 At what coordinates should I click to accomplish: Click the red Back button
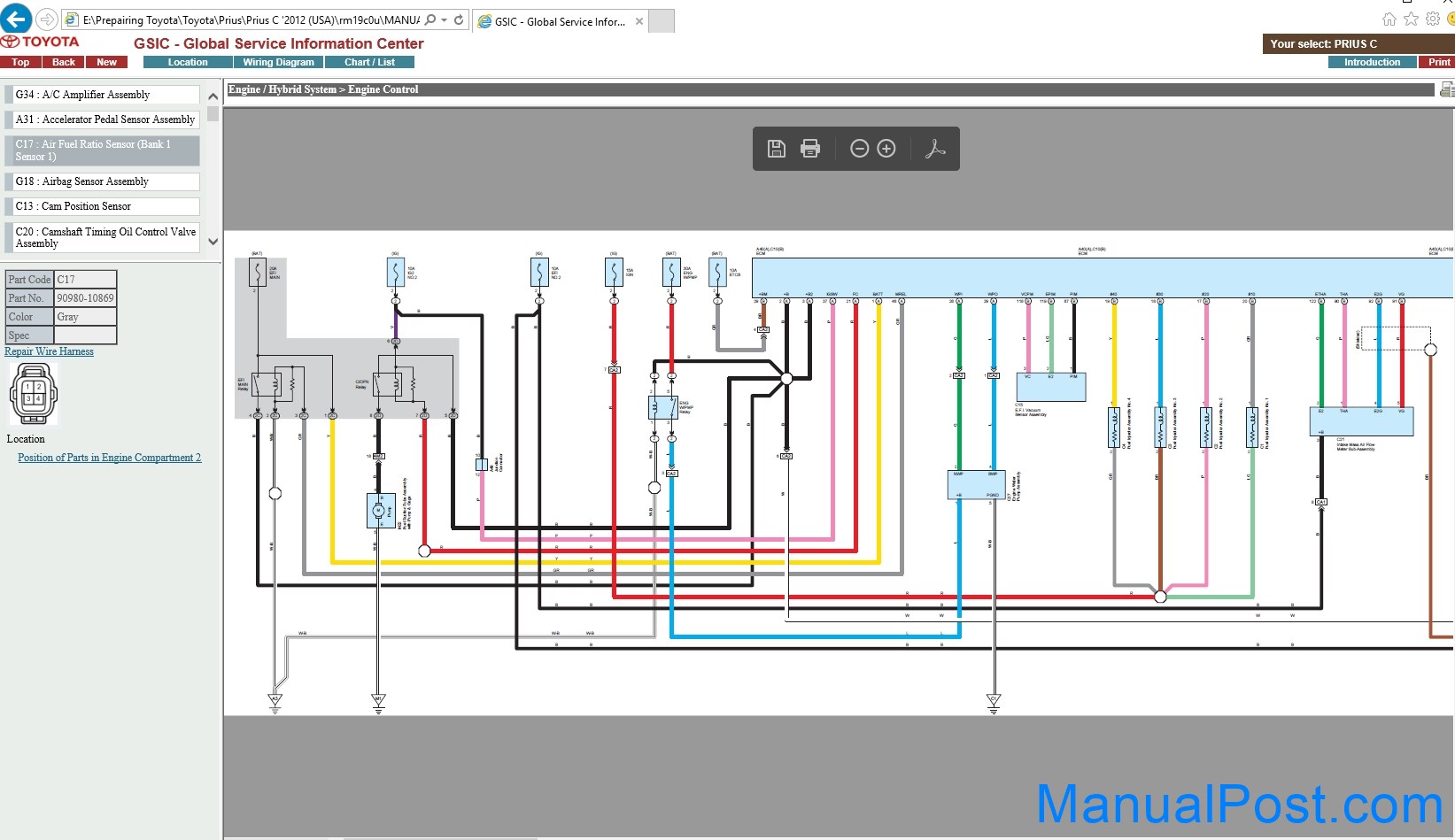pyautogui.click(x=64, y=62)
